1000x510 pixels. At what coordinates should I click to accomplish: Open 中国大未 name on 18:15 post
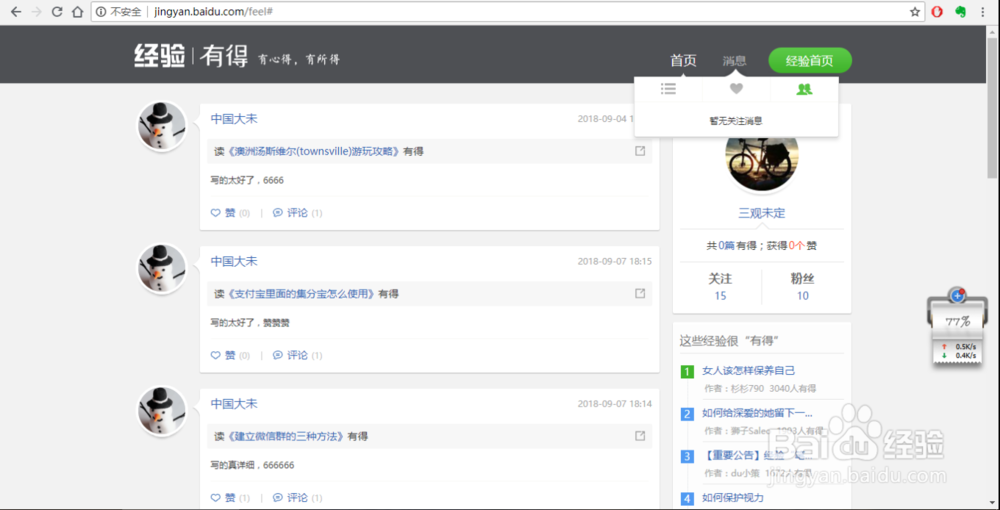[x=234, y=261]
